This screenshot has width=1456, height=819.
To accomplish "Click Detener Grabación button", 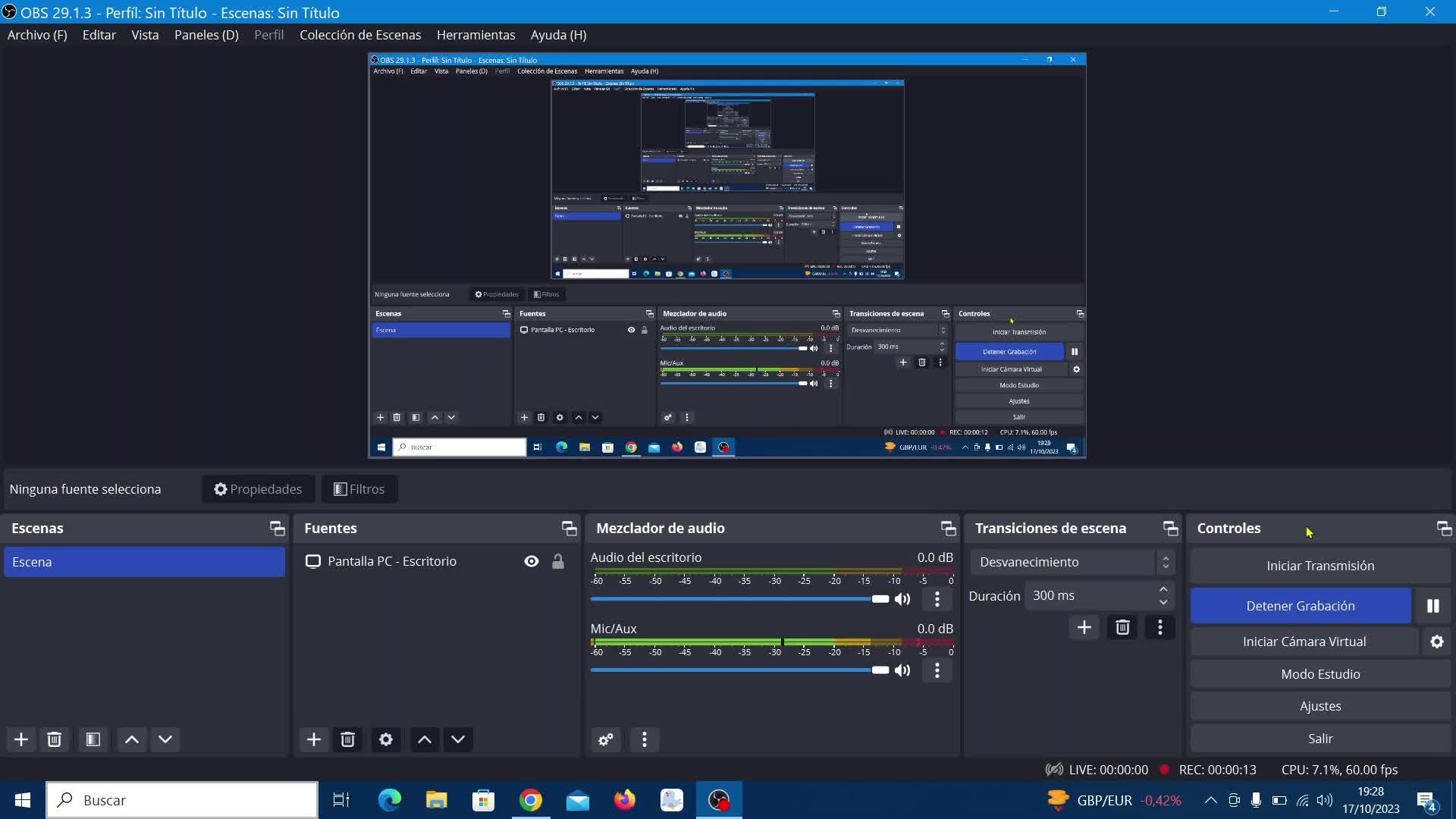I will pyautogui.click(x=1300, y=606).
